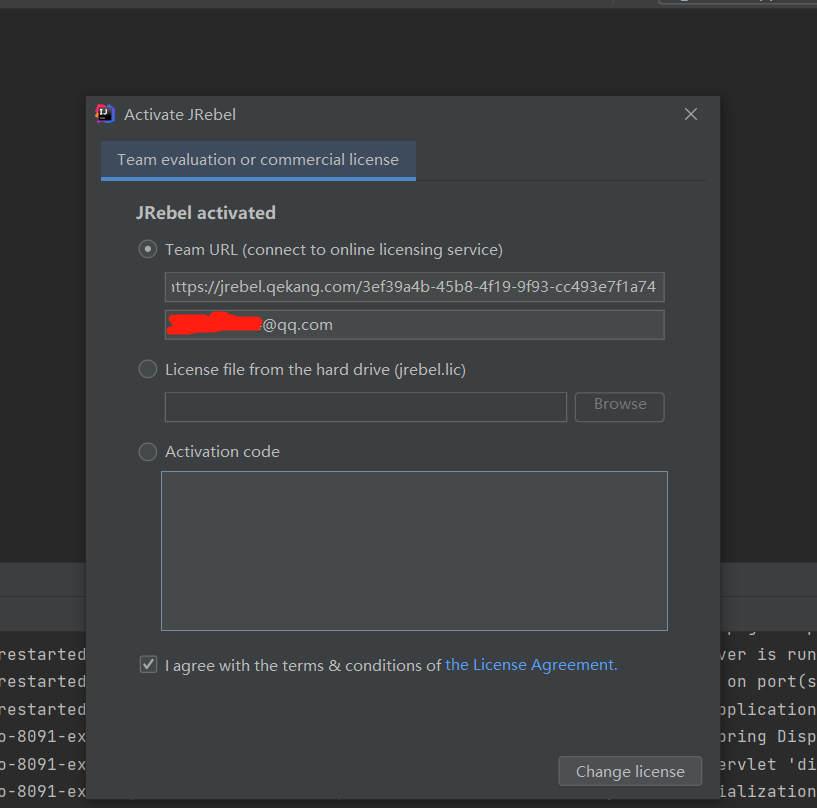Open "the License Agreement" link
The image size is (817, 808).
click(x=530, y=664)
